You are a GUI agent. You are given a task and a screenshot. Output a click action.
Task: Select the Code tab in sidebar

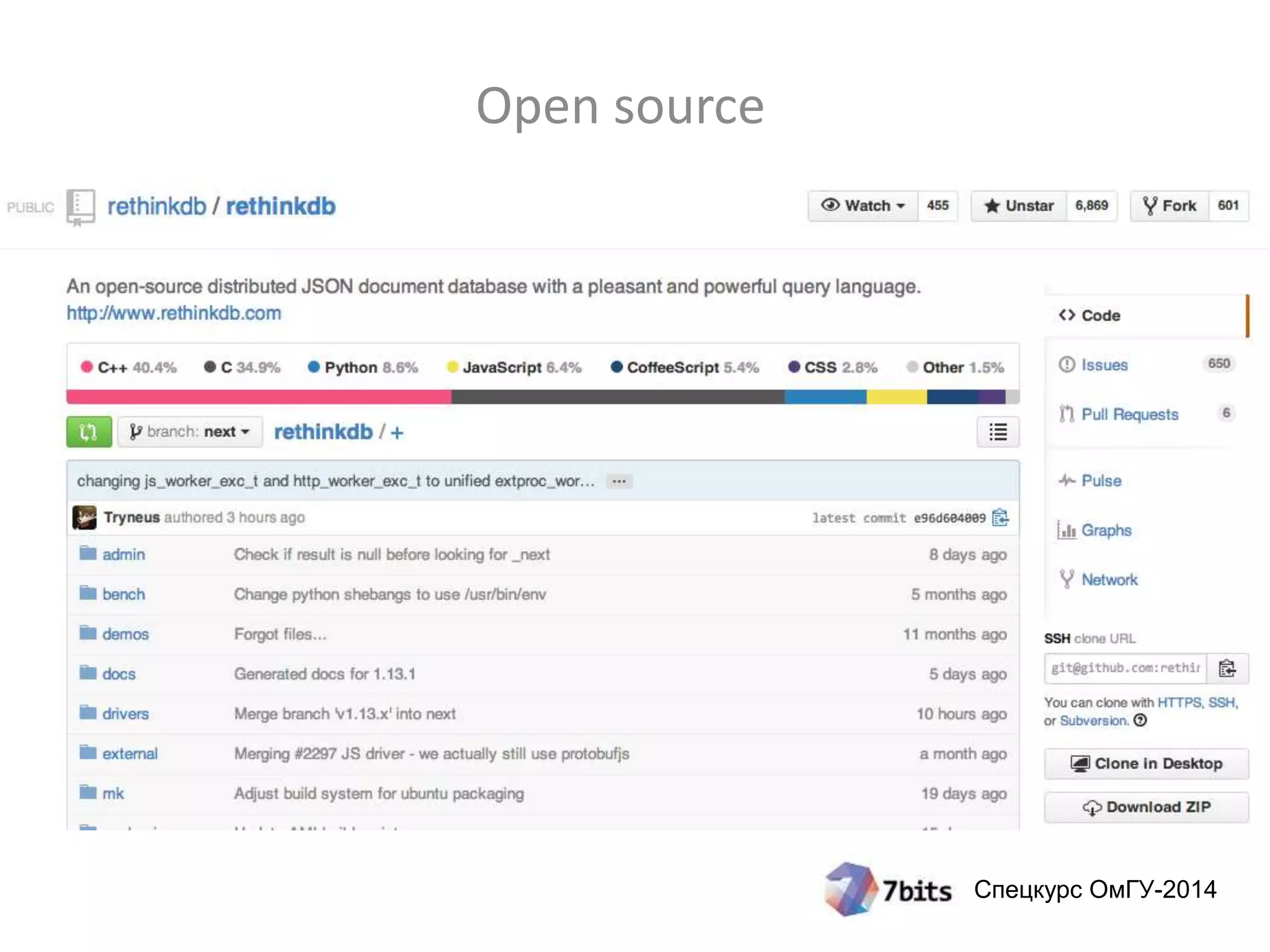pos(1146,315)
